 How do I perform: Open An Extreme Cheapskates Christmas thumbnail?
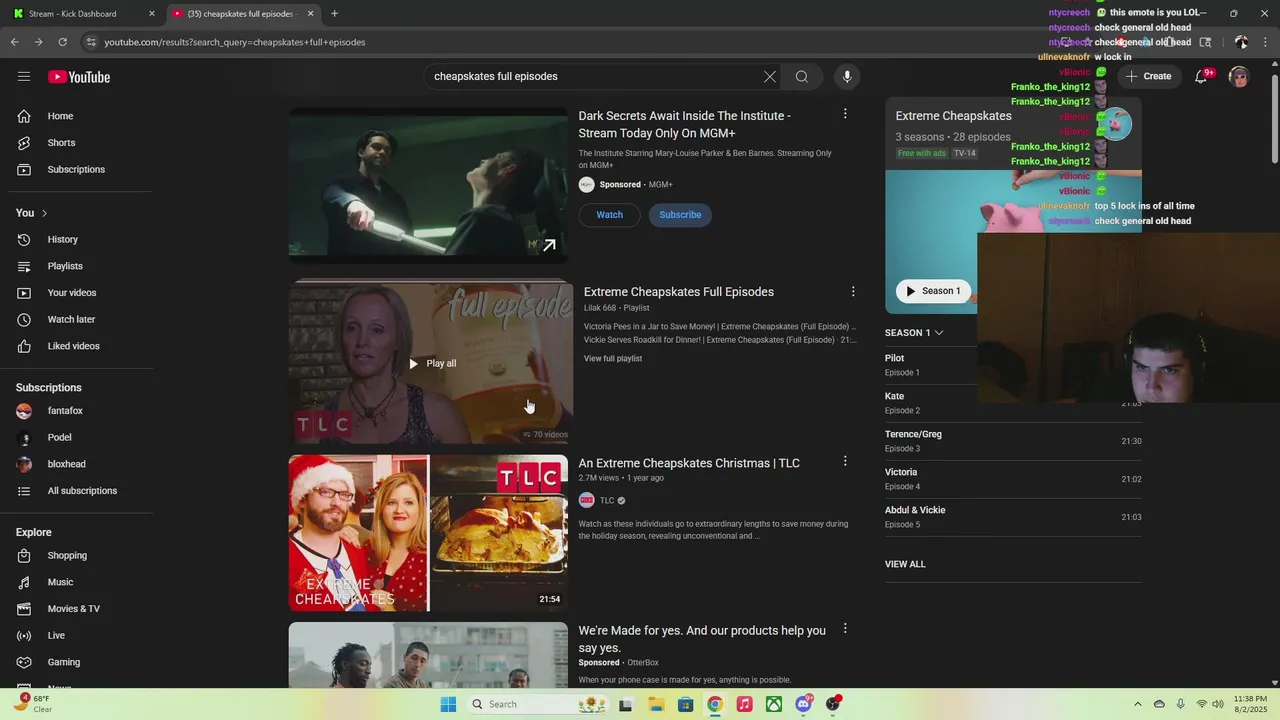coord(428,533)
